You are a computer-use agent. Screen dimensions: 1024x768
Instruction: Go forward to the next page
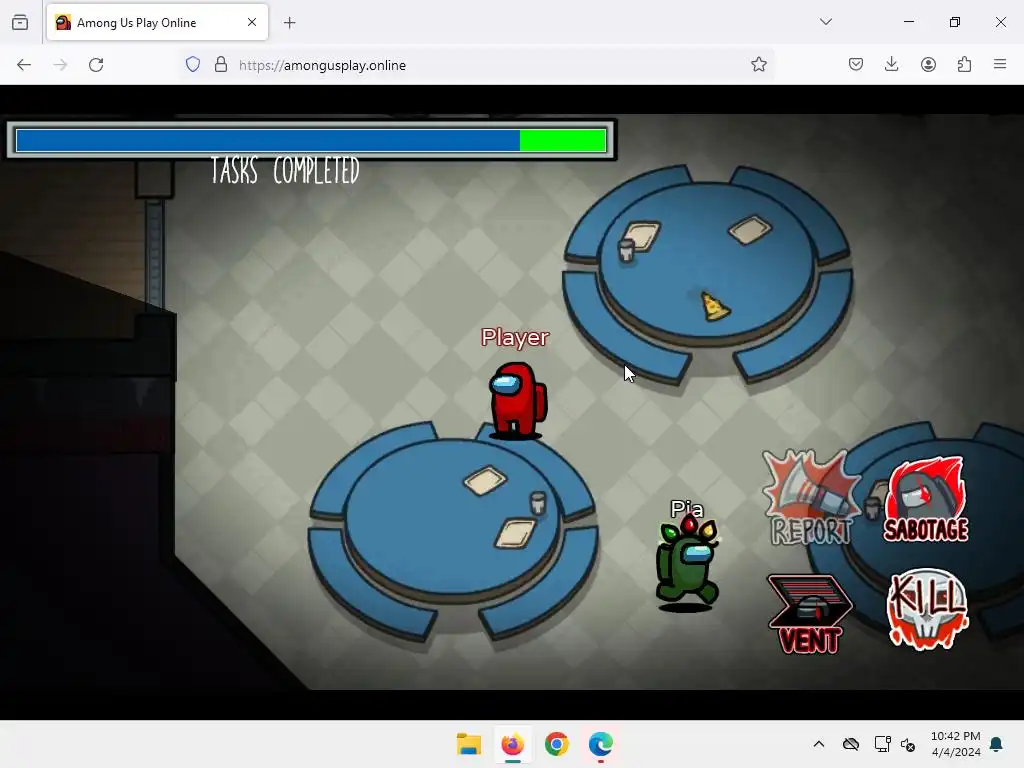(x=60, y=65)
